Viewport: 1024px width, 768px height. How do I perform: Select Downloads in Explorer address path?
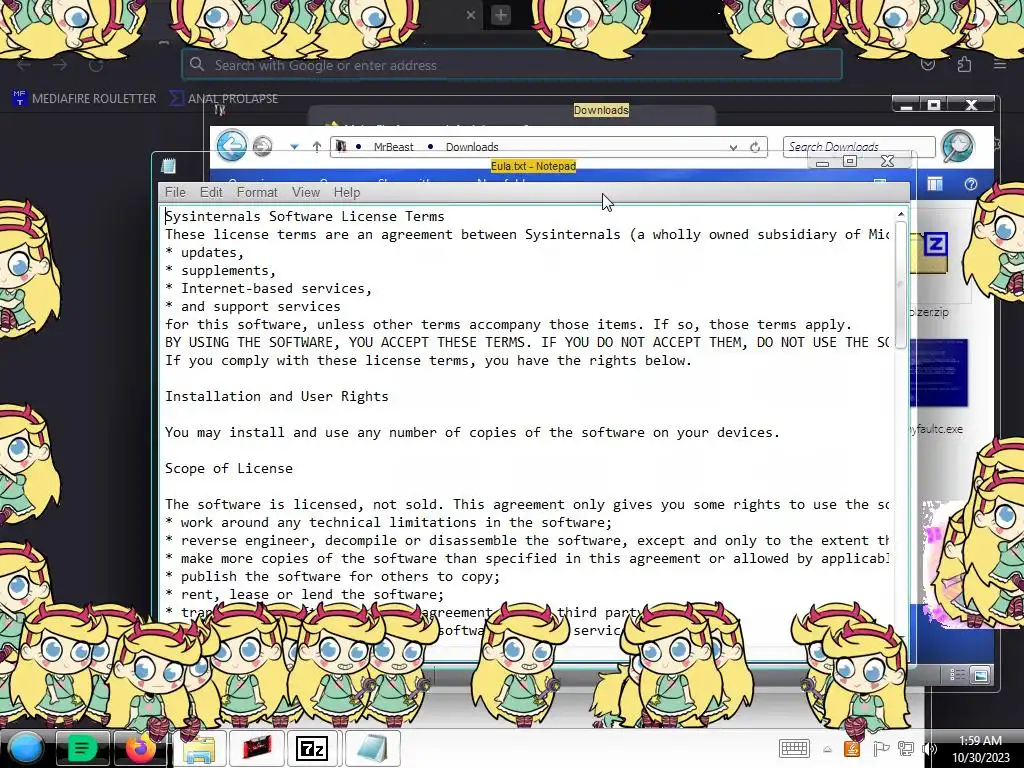coord(472,147)
